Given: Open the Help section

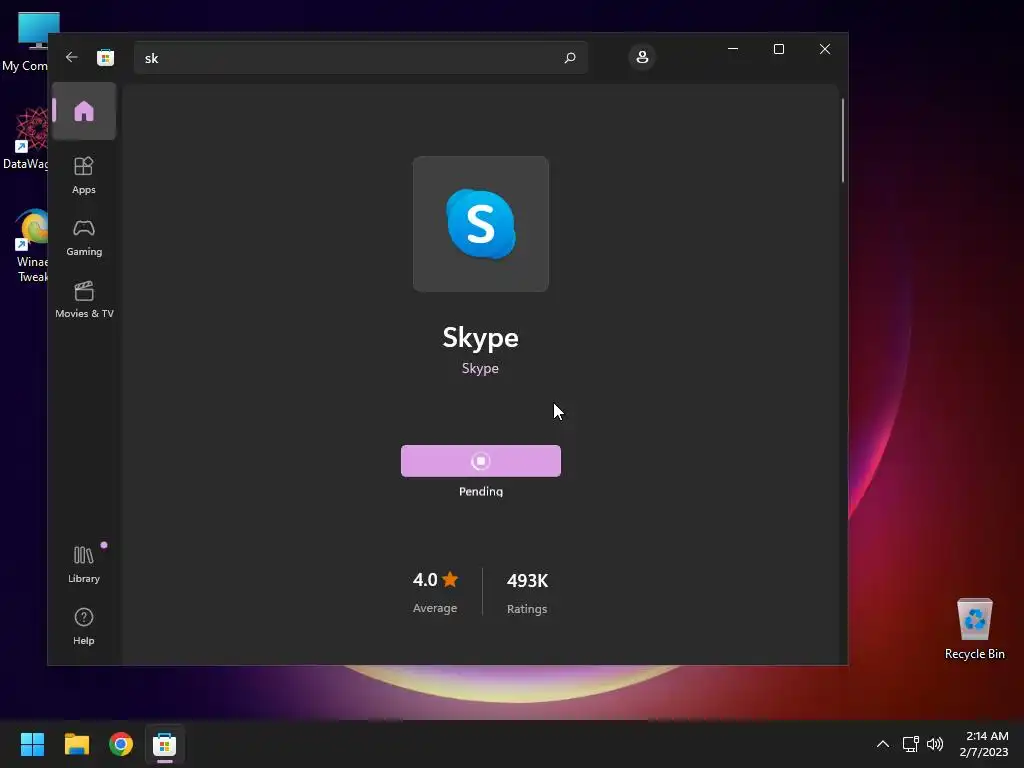Looking at the screenshot, I should 84,626.
